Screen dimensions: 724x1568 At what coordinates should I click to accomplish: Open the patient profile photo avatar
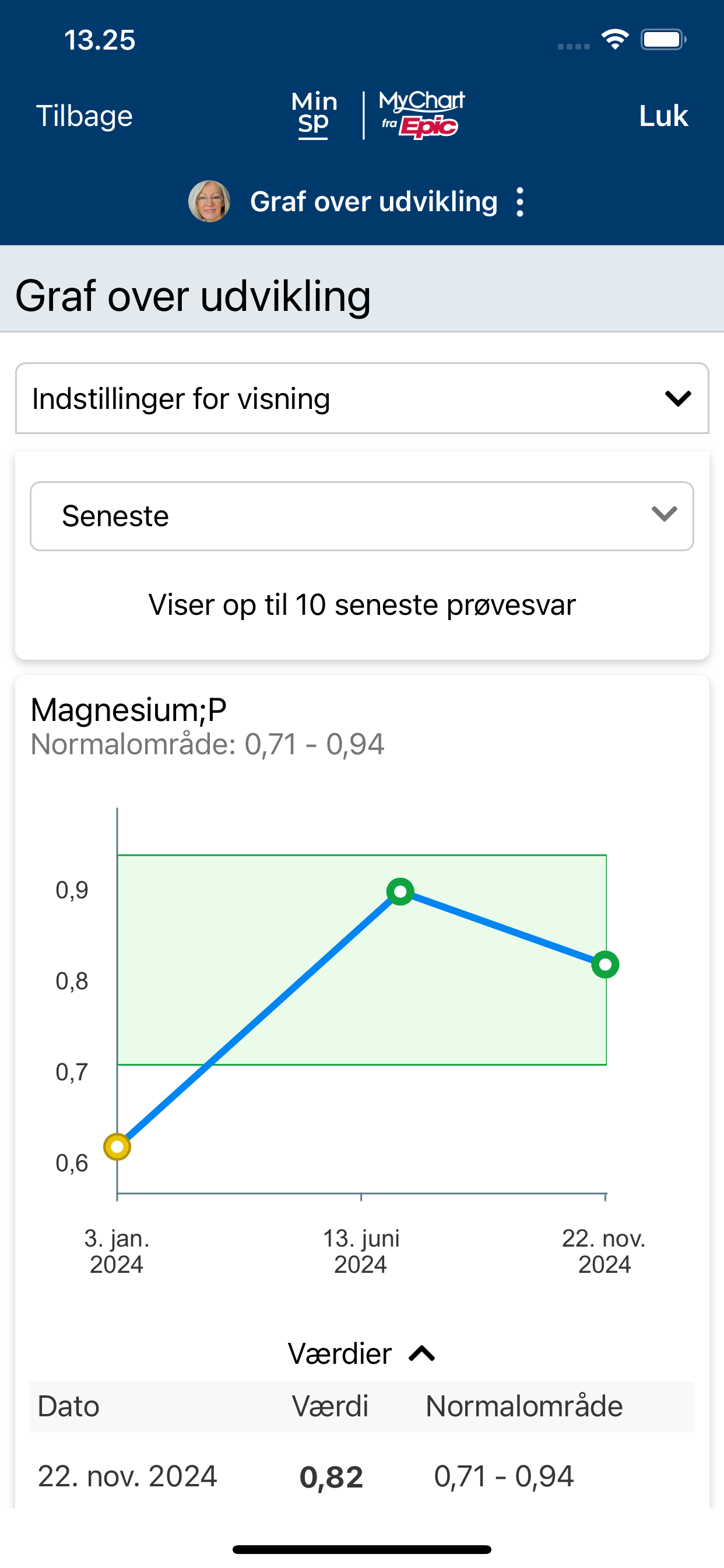tap(209, 201)
